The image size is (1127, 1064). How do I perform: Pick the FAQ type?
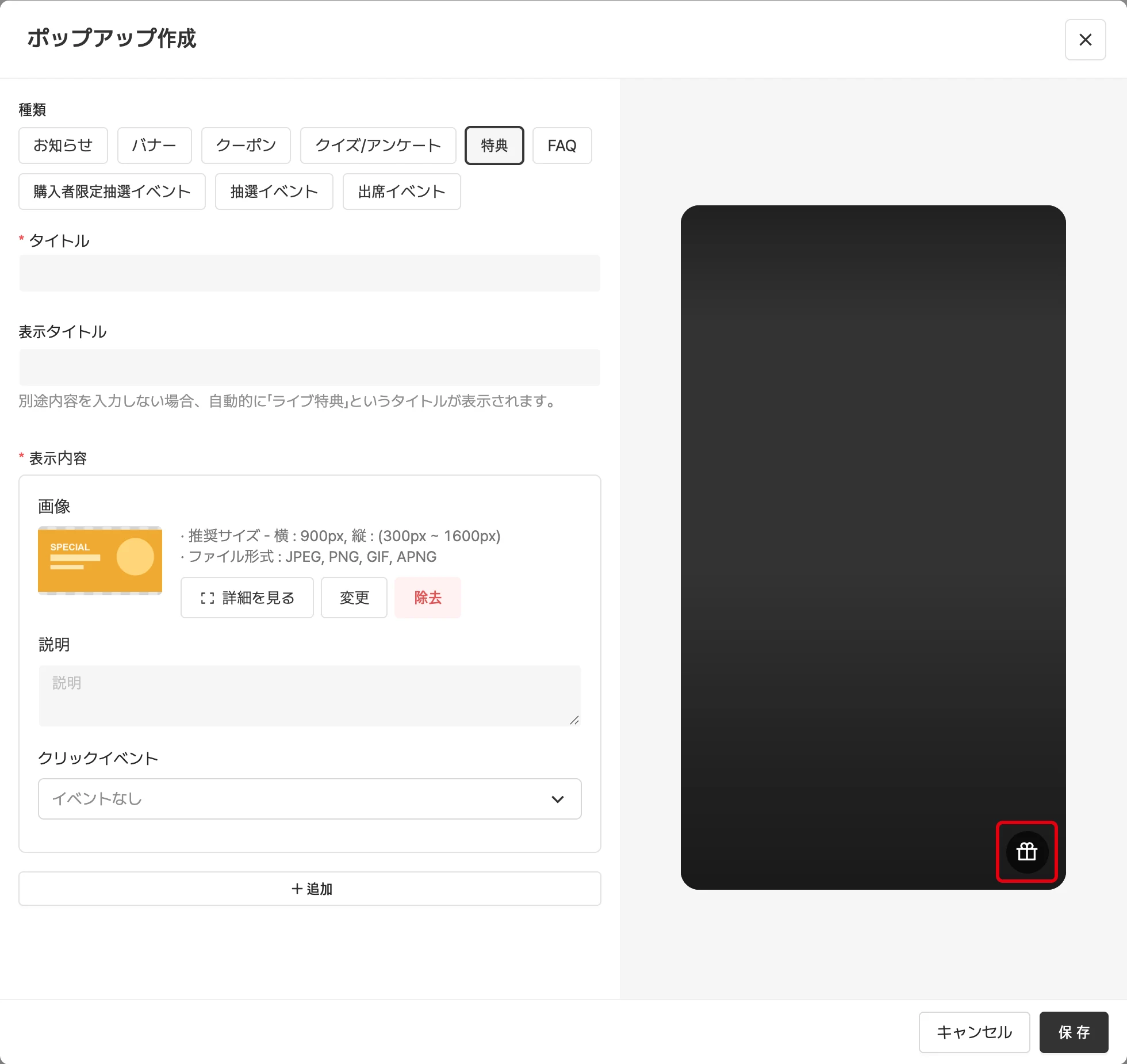pos(562,146)
